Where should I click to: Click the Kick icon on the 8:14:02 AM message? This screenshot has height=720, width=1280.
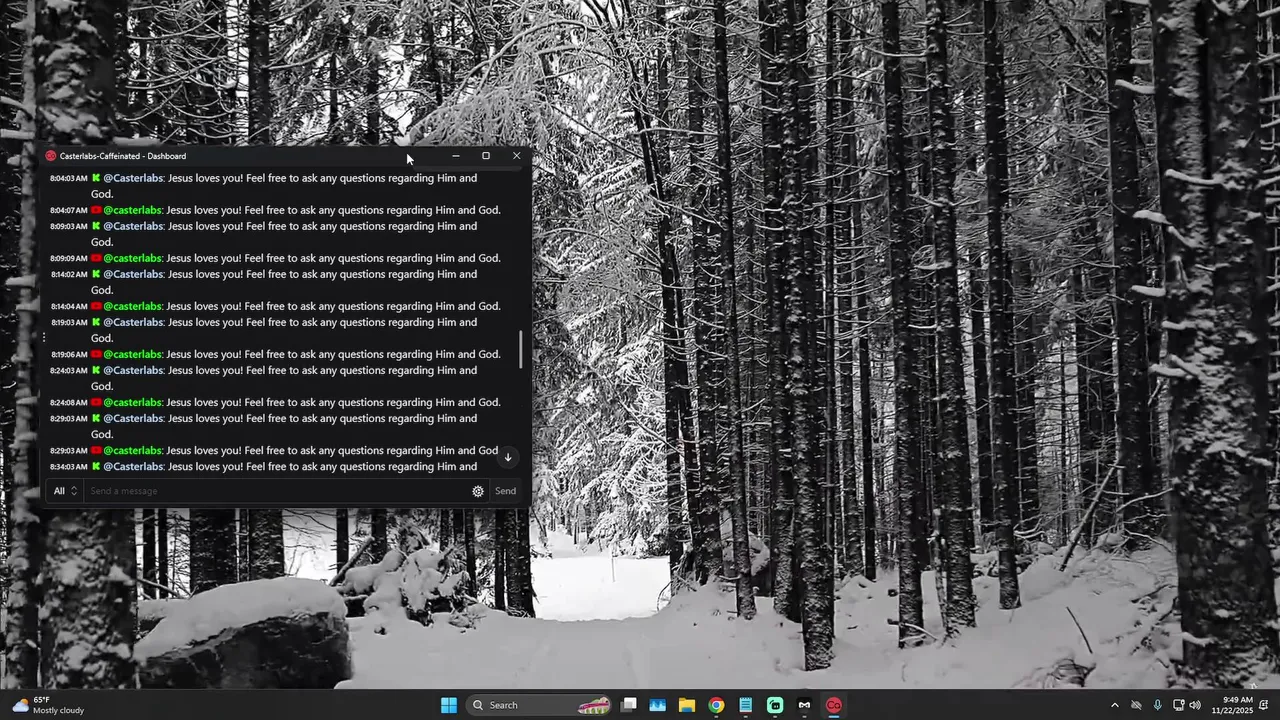(x=96, y=274)
